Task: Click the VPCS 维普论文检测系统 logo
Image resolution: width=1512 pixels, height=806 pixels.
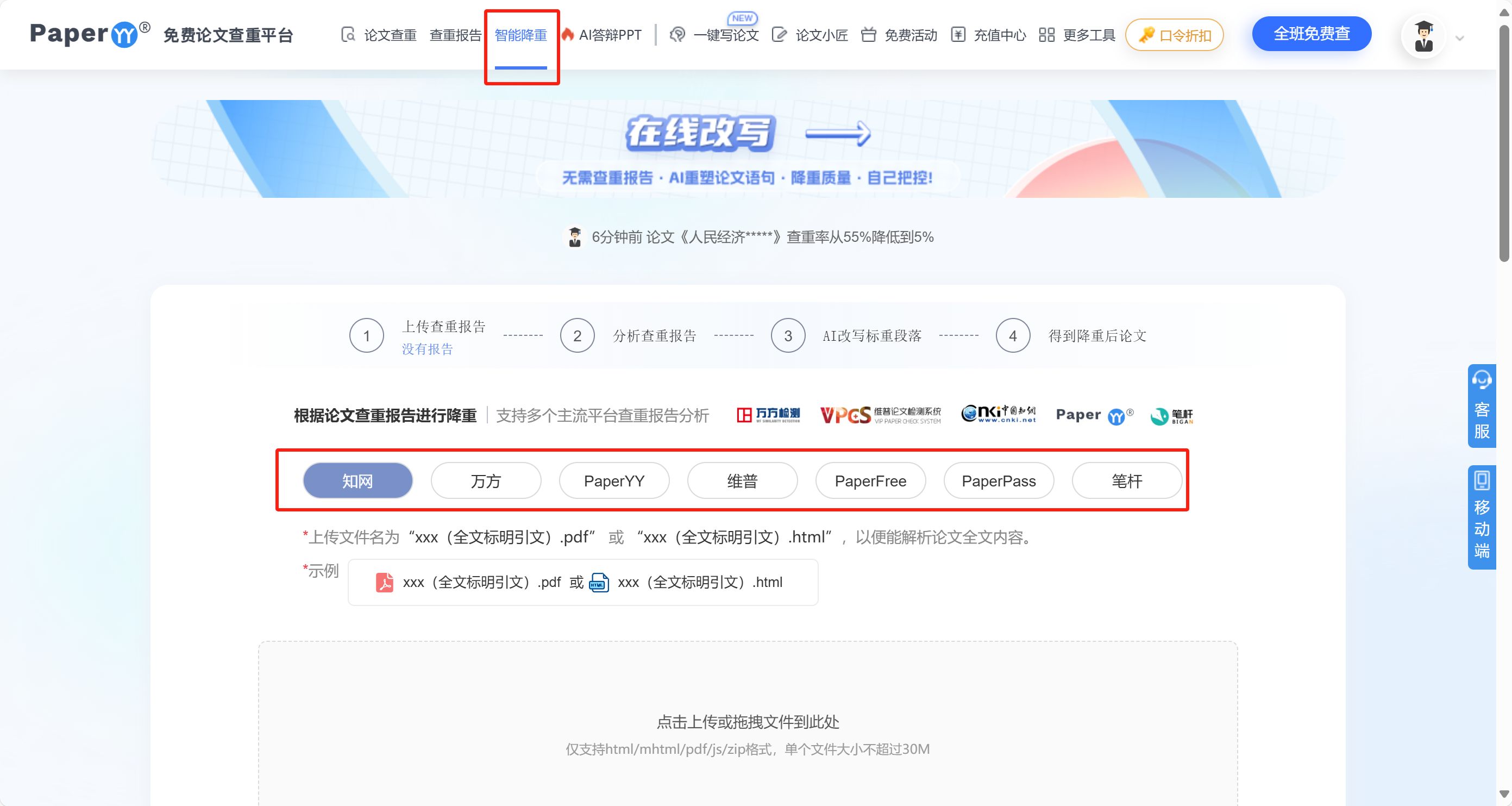Action: pos(881,415)
